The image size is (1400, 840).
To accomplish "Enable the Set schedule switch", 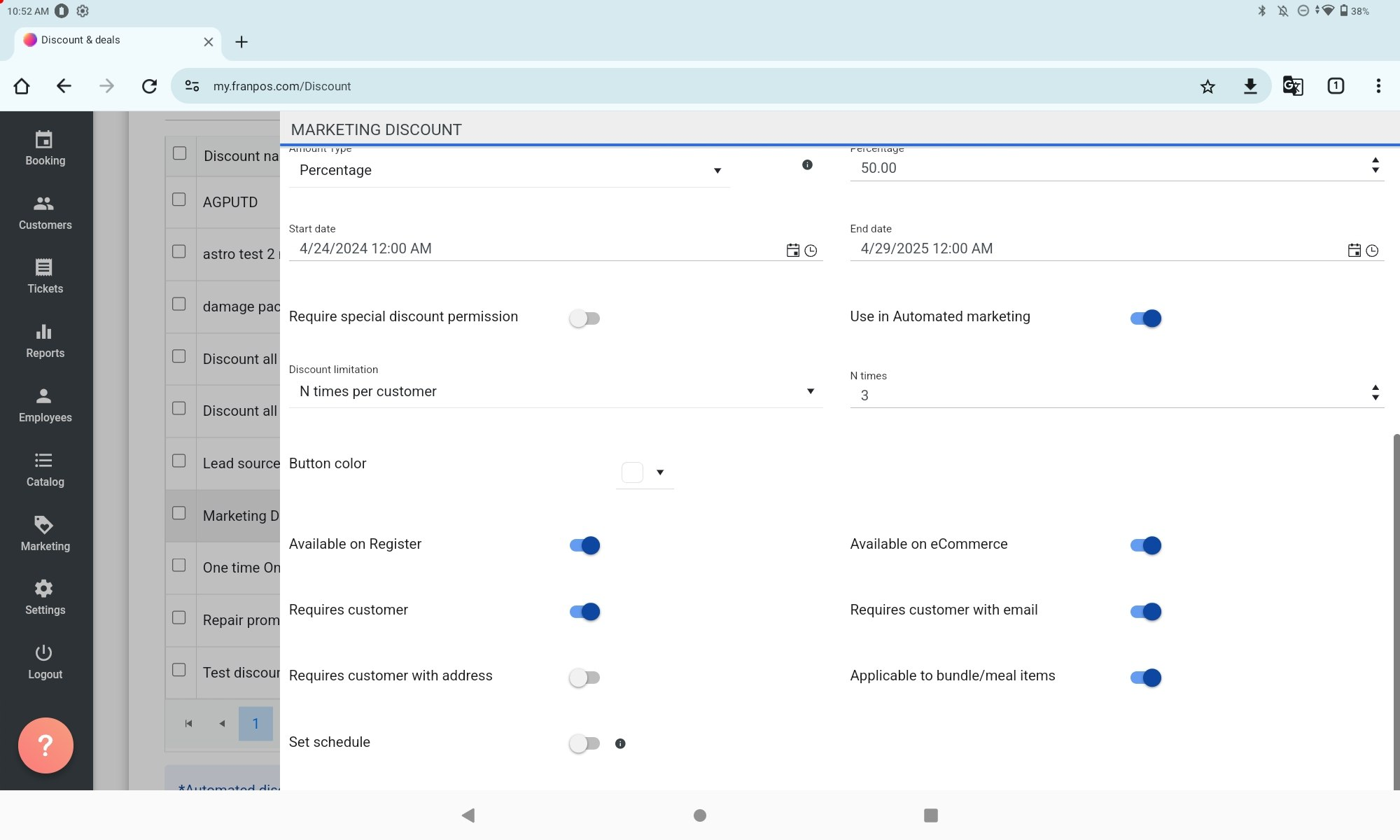I will tap(584, 743).
